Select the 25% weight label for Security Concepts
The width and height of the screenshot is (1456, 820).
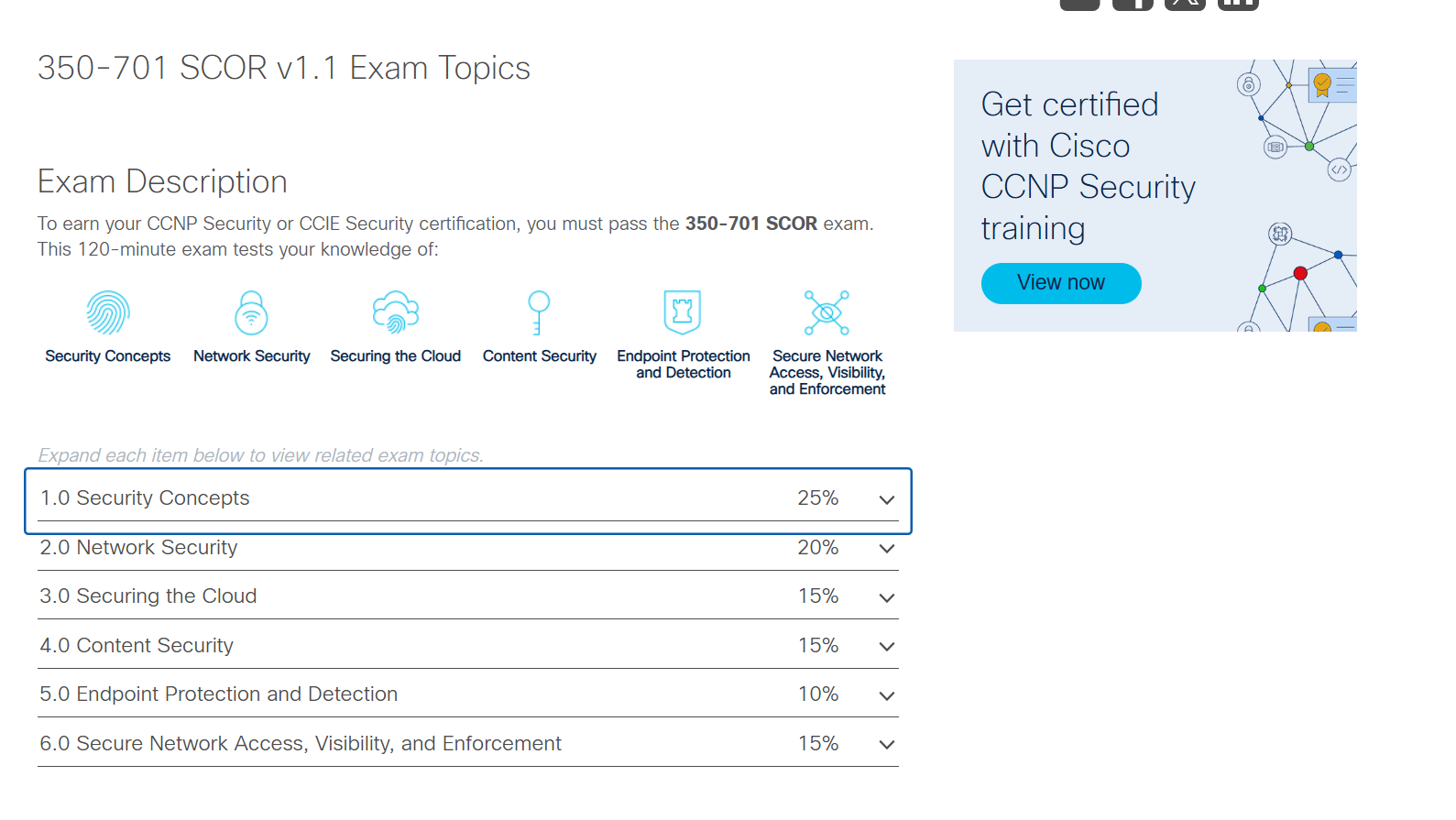pos(817,498)
